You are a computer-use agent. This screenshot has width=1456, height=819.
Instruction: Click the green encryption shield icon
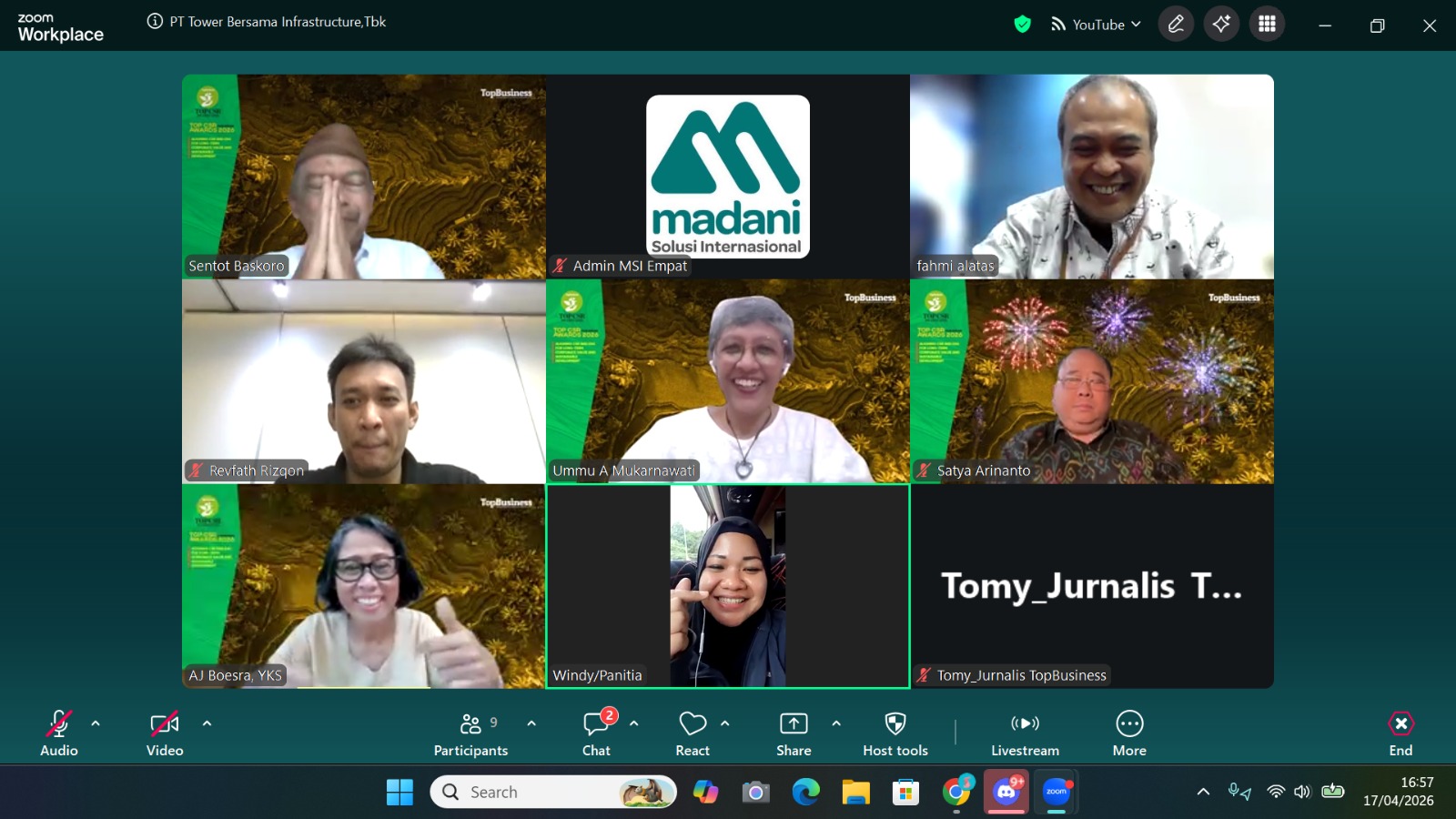click(1023, 25)
